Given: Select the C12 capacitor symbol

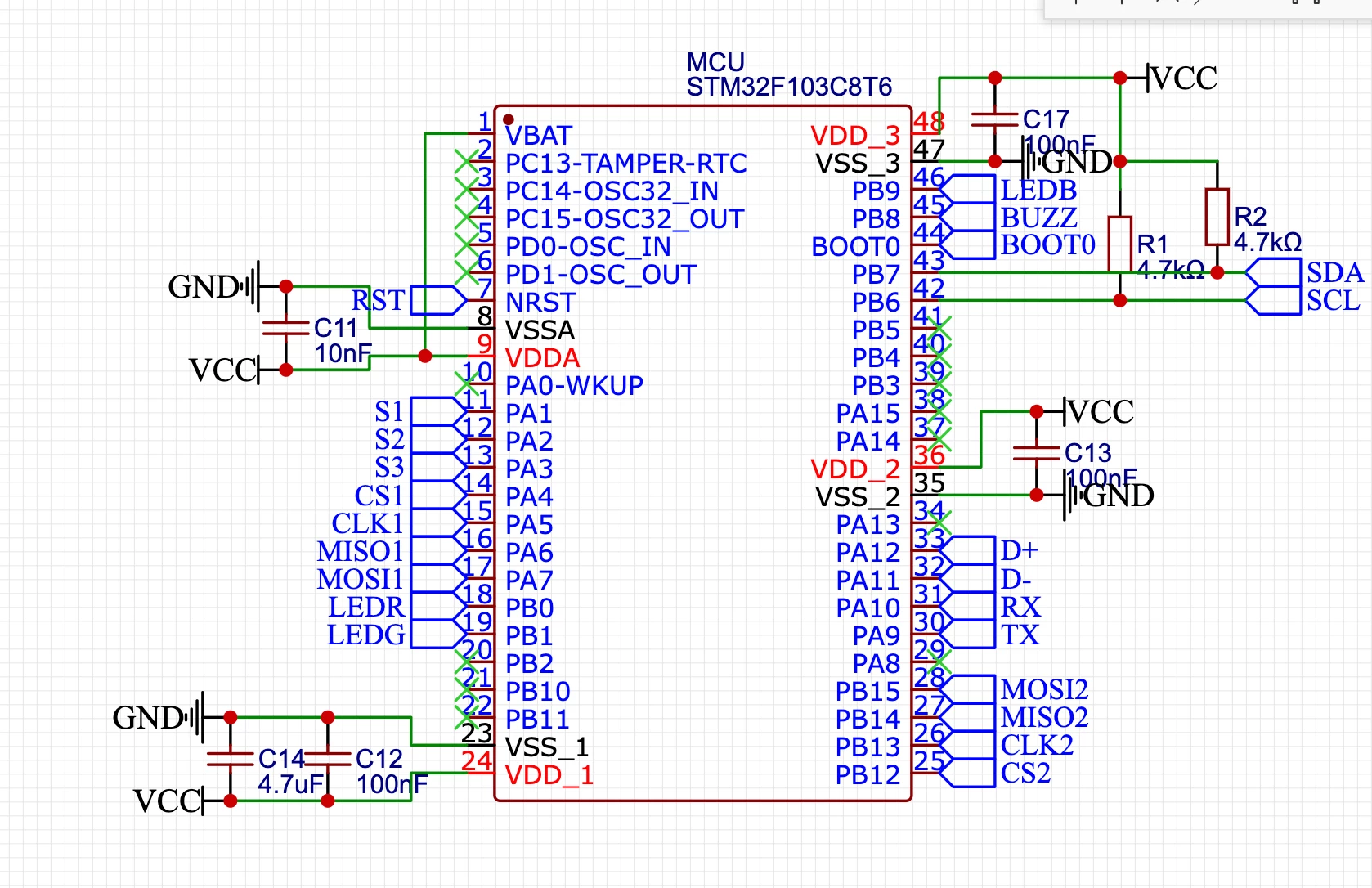Looking at the screenshot, I should tap(328, 759).
